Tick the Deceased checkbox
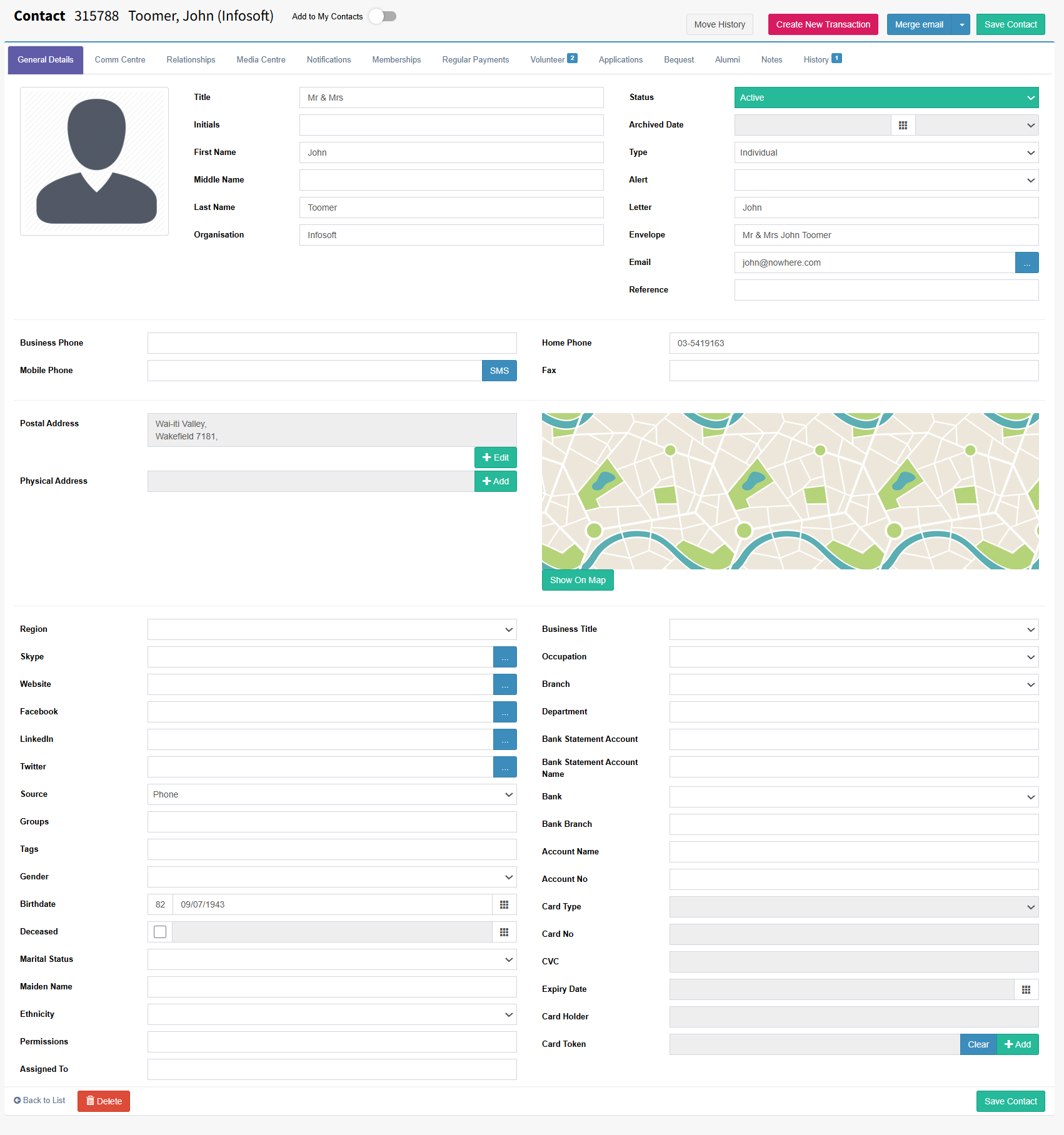 160,932
